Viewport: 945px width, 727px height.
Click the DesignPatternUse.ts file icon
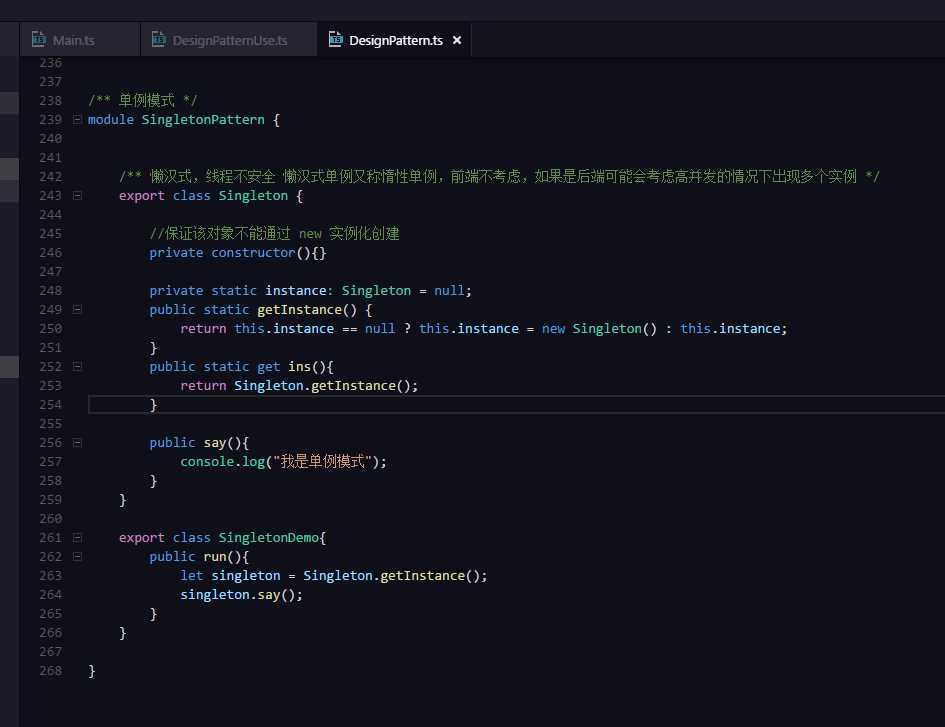click(159, 39)
